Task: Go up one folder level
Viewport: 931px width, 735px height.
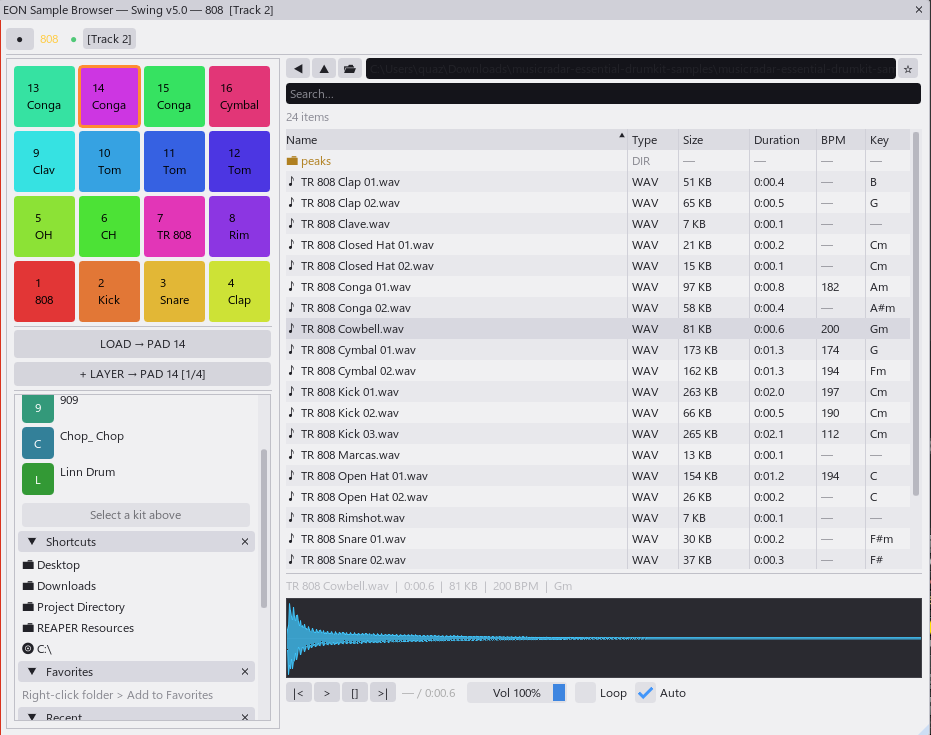Action: coord(324,68)
